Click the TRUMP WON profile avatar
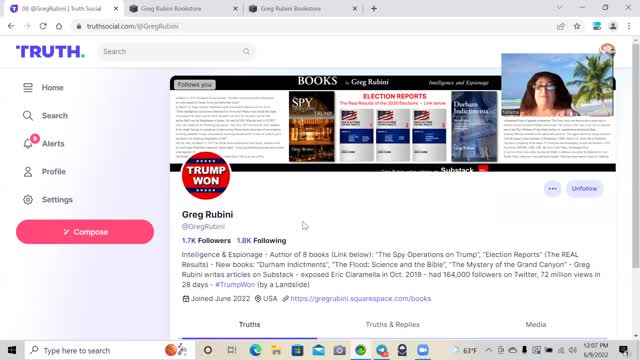The height and width of the screenshot is (360, 640). click(x=206, y=176)
